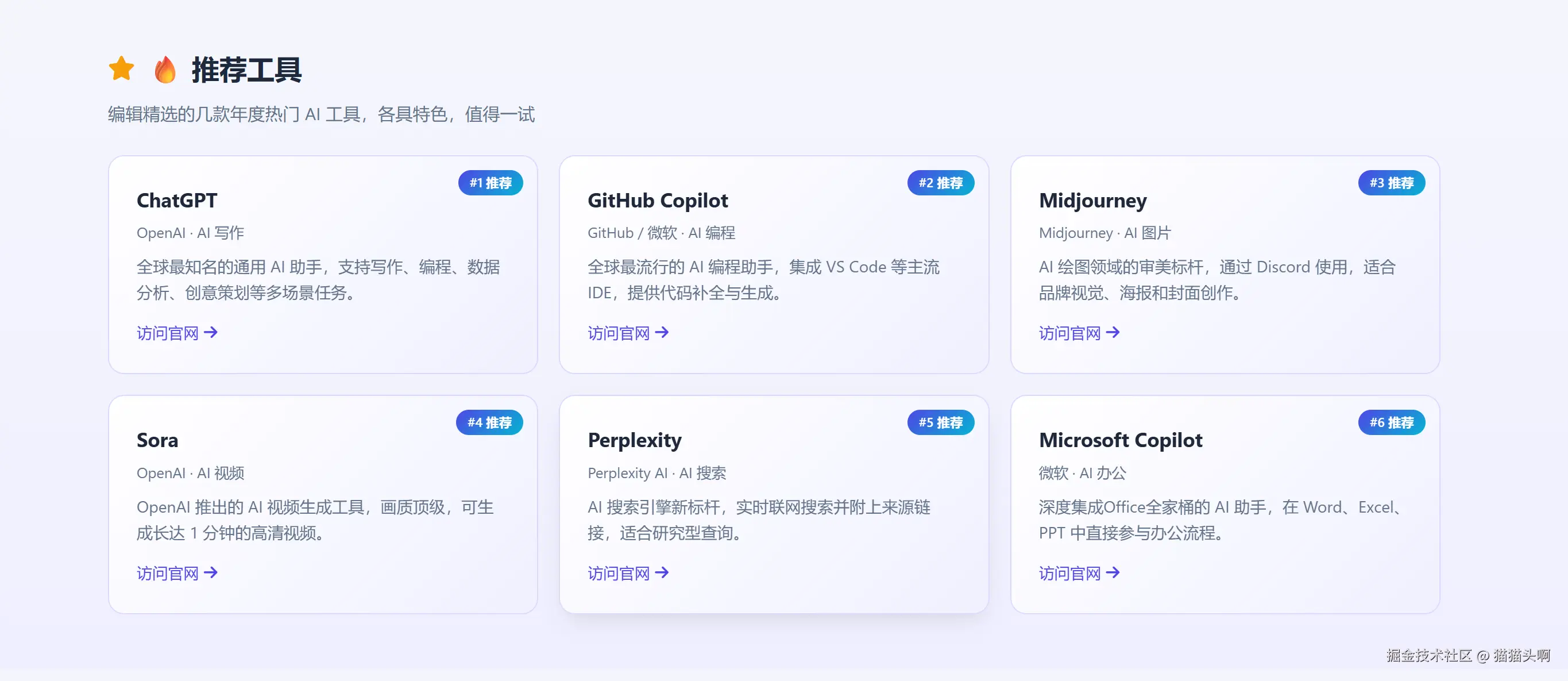The image size is (1568, 681).
Task: Click the 推荐工具 section heading
Action: (x=246, y=70)
